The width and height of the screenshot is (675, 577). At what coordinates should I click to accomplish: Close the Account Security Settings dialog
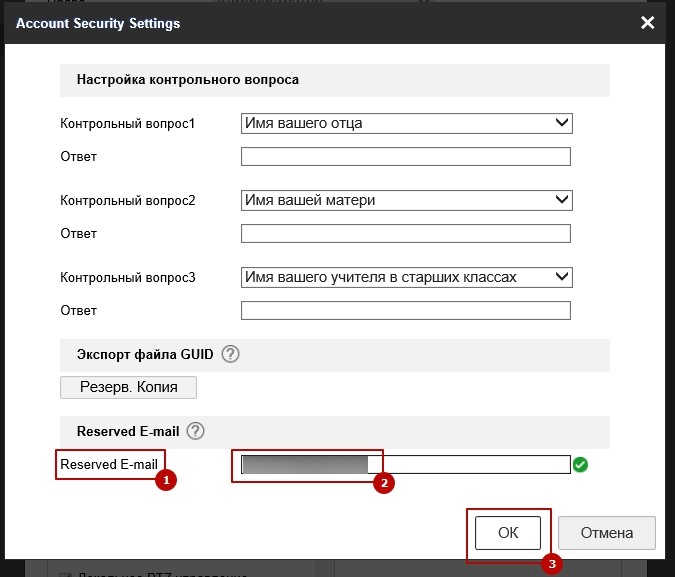(x=648, y=22)
